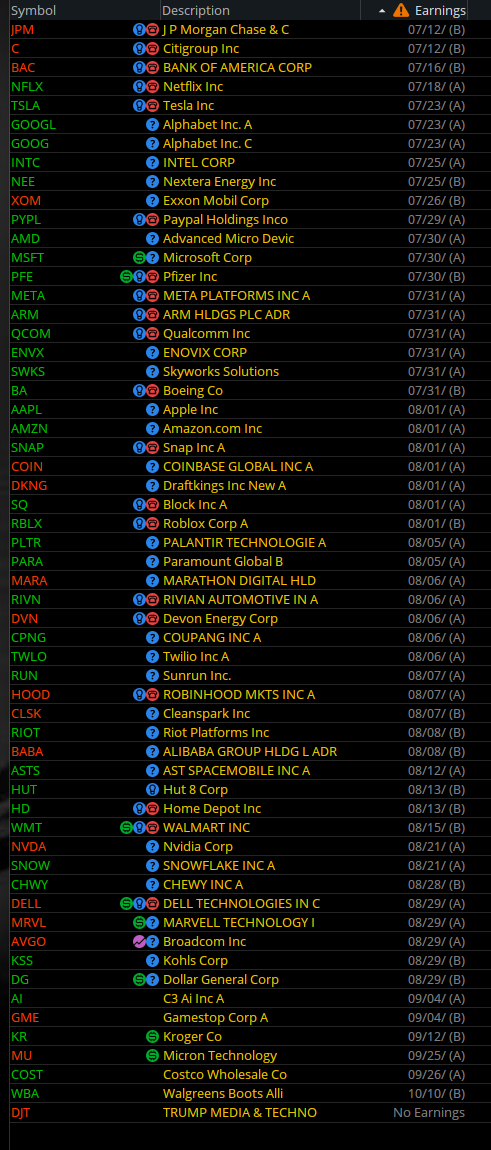The width and height of the screenshot is (491, 1150).
Task: Click the Costco Wholesale Co description
Action: click(225, 1075)
